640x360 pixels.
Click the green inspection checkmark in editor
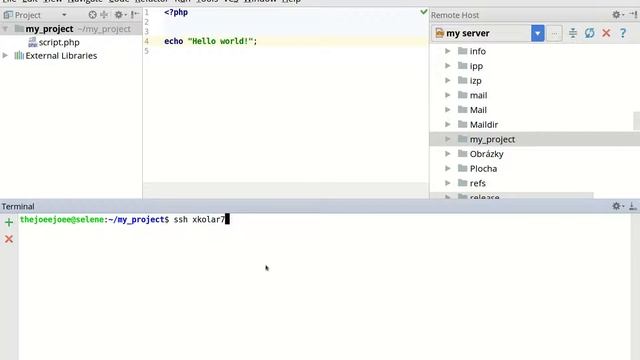coord(424,12)
